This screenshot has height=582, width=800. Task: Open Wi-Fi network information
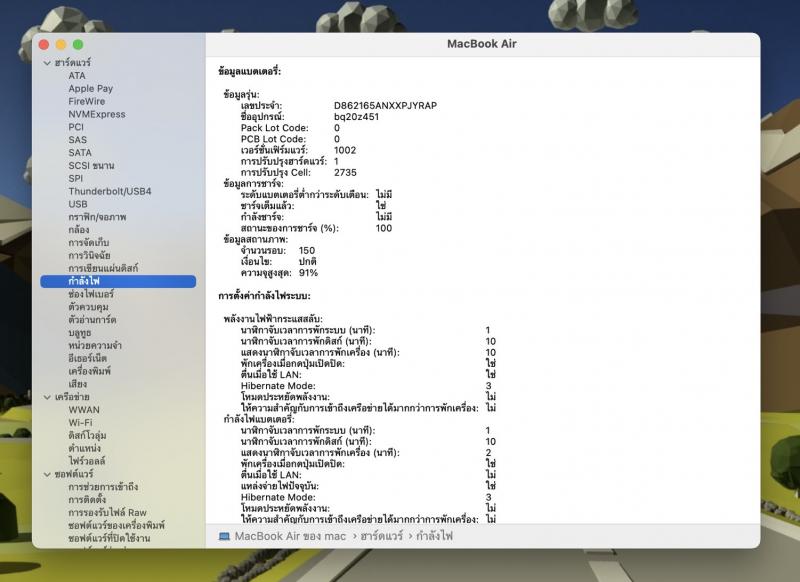[81, 422]
